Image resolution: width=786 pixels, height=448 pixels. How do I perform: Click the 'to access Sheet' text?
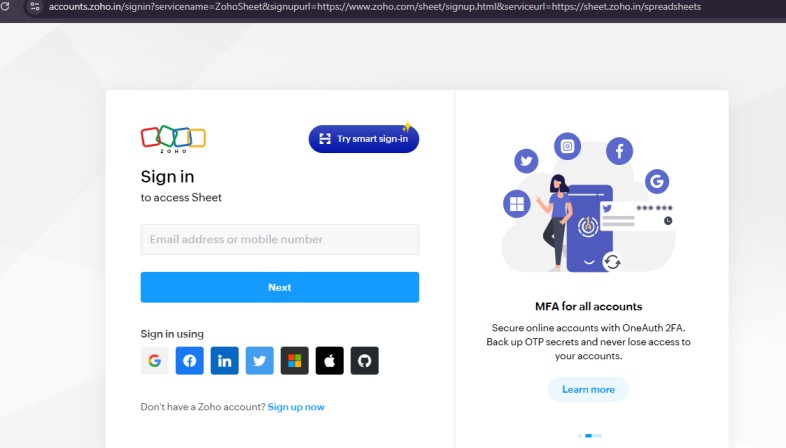click(x=181, y=197)
